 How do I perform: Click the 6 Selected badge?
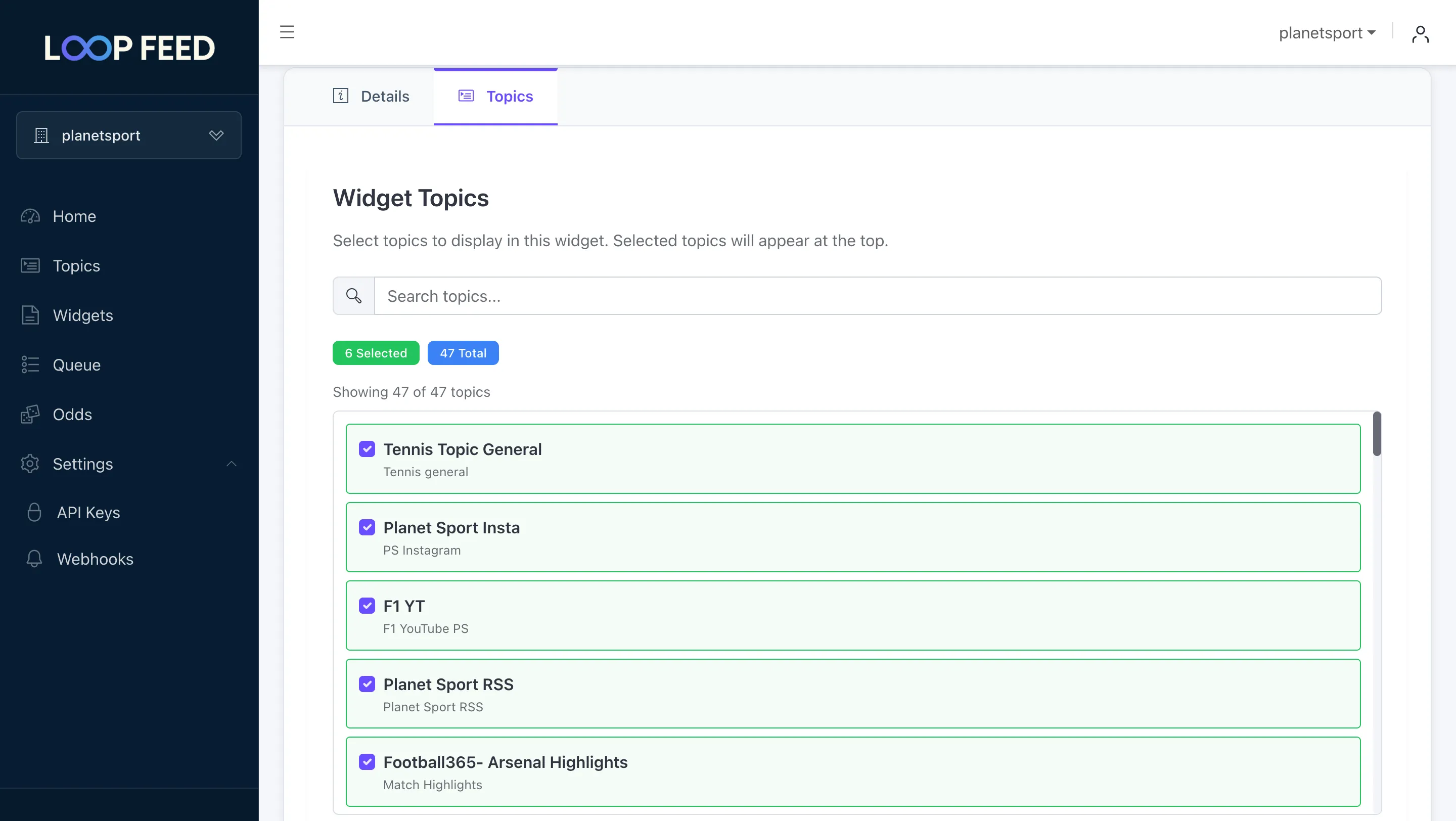[375, 352]
